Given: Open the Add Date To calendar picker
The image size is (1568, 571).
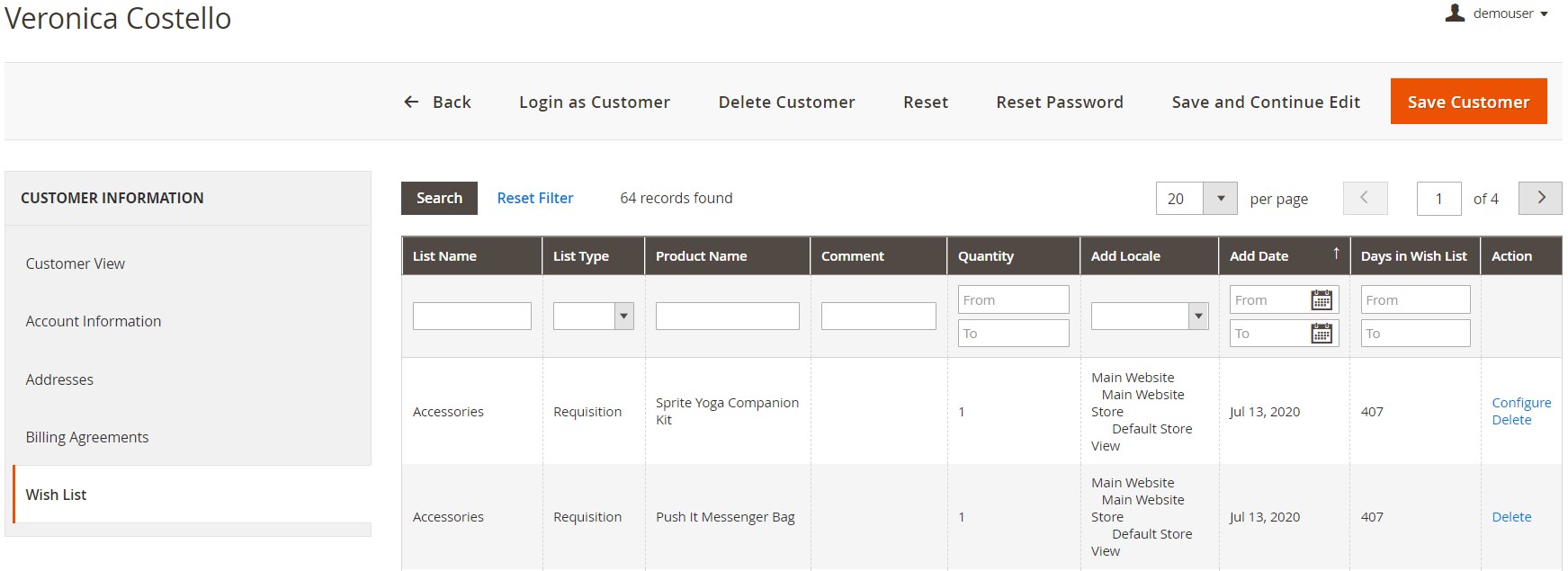Looking at the screenshot, I should pos(1321,334).
